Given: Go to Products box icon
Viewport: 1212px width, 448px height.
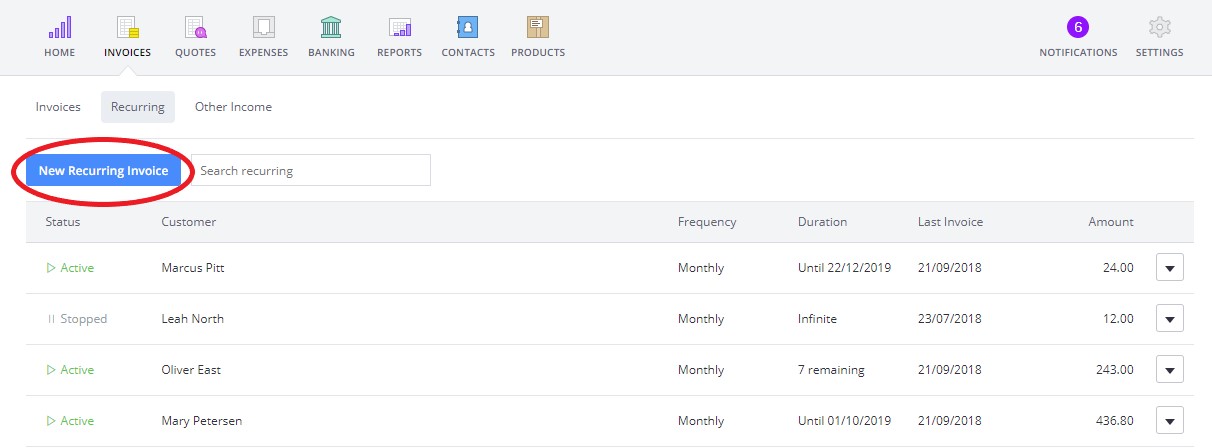Looking at the screenshot, I should coord(538,27).
